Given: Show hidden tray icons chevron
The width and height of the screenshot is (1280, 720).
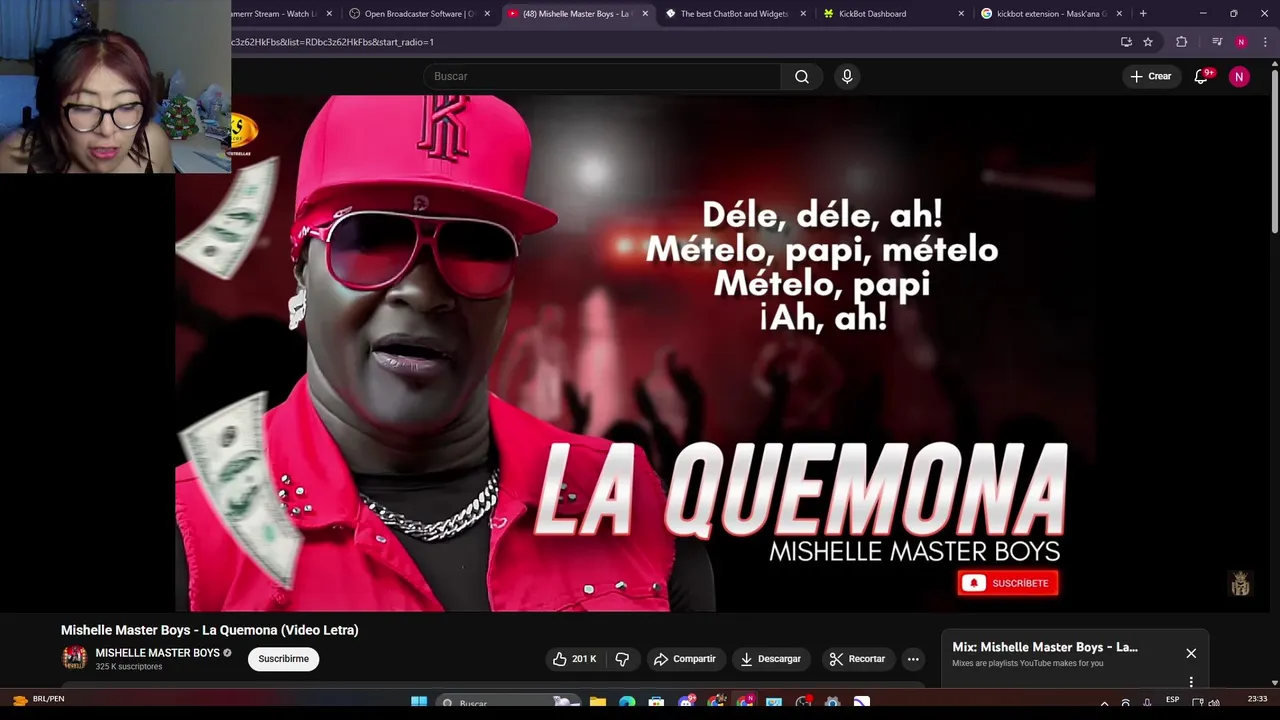Looking at the screenshot, I should 1104,703.
